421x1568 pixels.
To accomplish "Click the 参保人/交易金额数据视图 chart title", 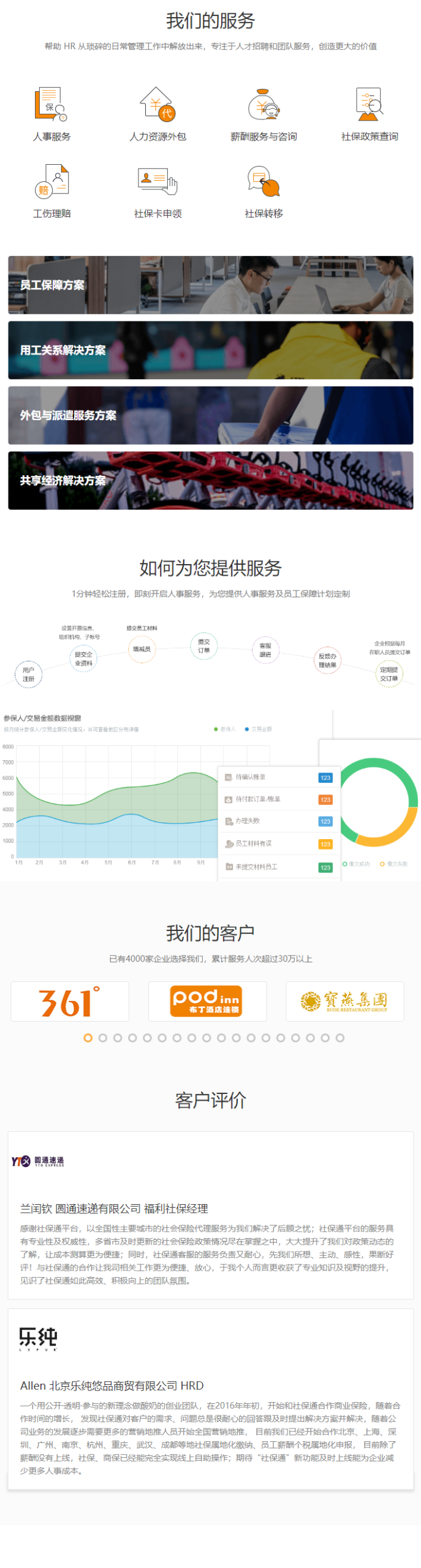I will (42, 718).
